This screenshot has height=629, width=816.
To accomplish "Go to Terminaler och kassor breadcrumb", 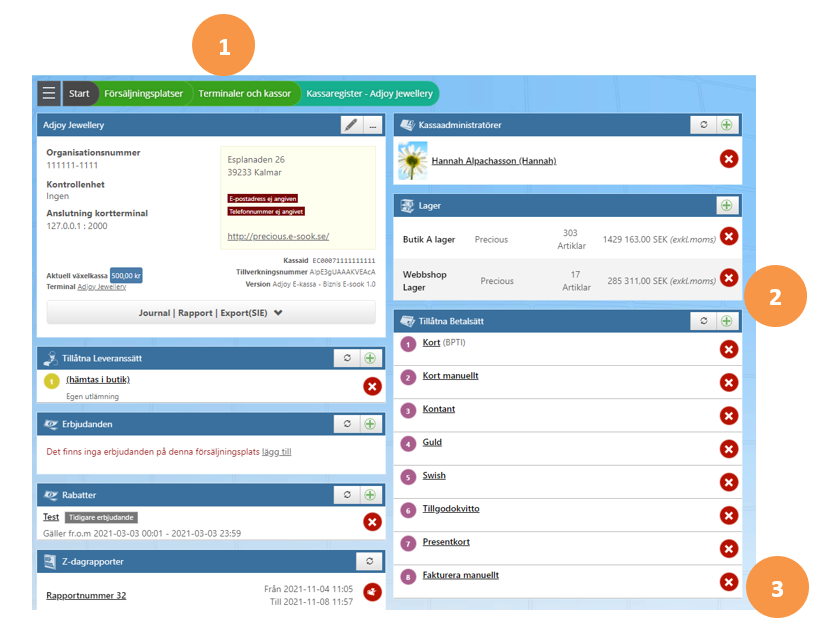I will (245, 94).
